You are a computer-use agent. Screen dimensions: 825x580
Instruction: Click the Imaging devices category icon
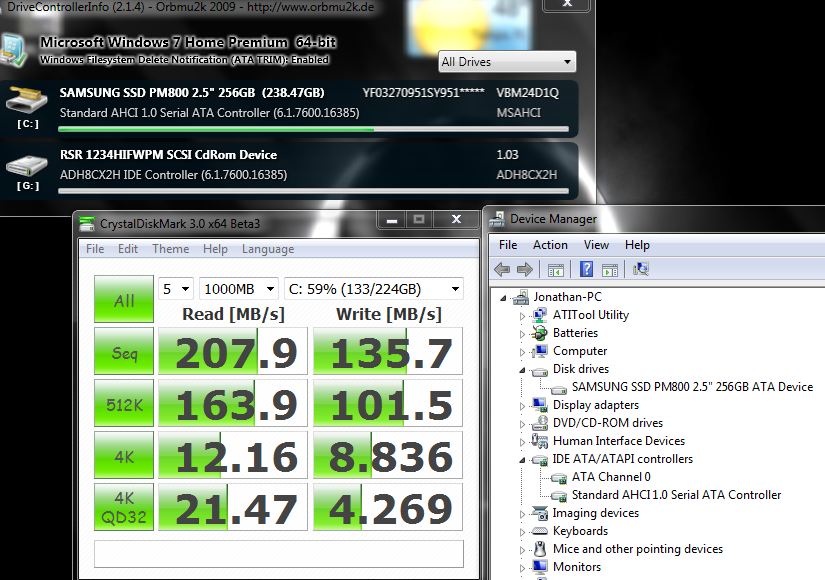539,513
